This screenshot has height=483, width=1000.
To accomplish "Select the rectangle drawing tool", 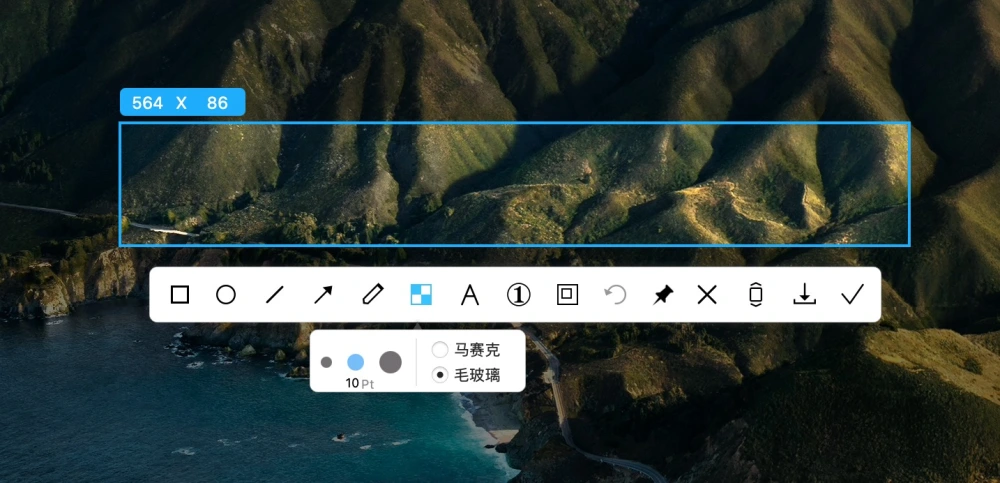I will [180, 295].
